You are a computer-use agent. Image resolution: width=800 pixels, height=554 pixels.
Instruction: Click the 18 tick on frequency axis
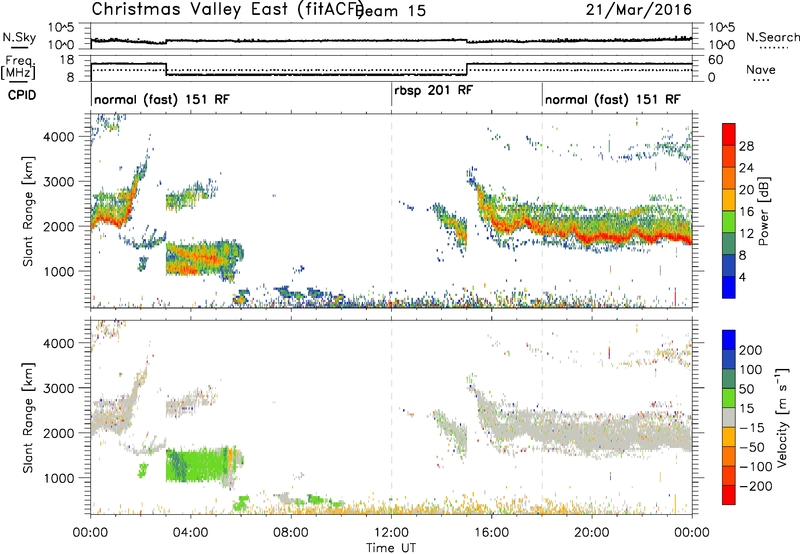[x=67, y=60]
